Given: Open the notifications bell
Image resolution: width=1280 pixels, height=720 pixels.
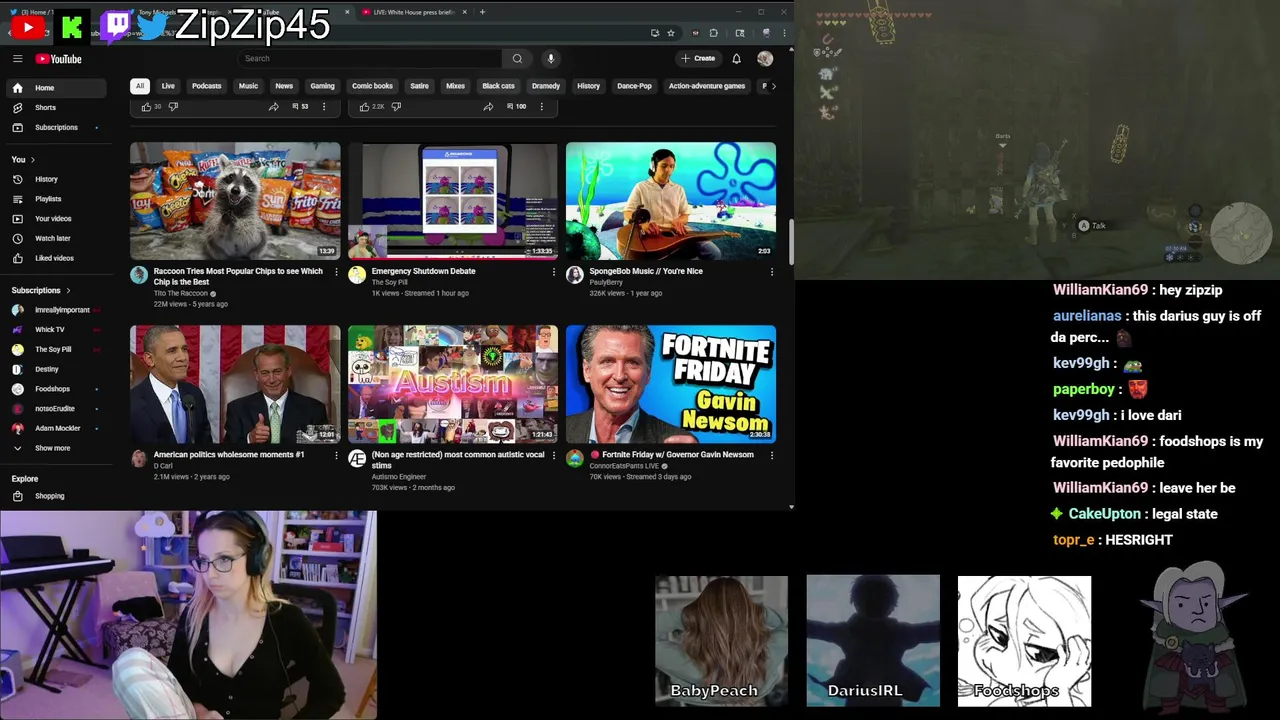Looking at the screenshot, I should (736, 59).
